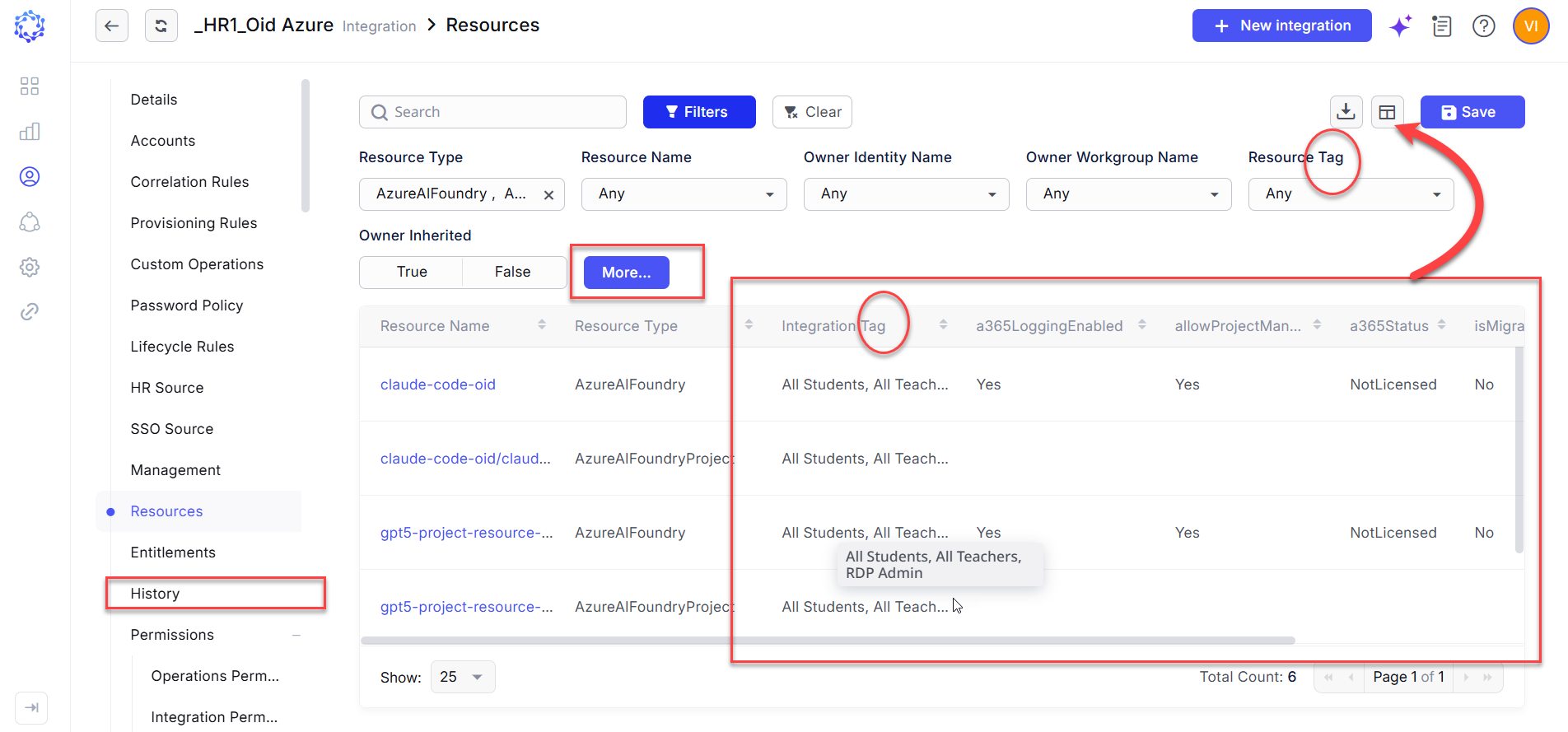The image size is (1568, 732).
Task: Go to the first page of results
Action: pyautogui.click(x=1328, y=677)
